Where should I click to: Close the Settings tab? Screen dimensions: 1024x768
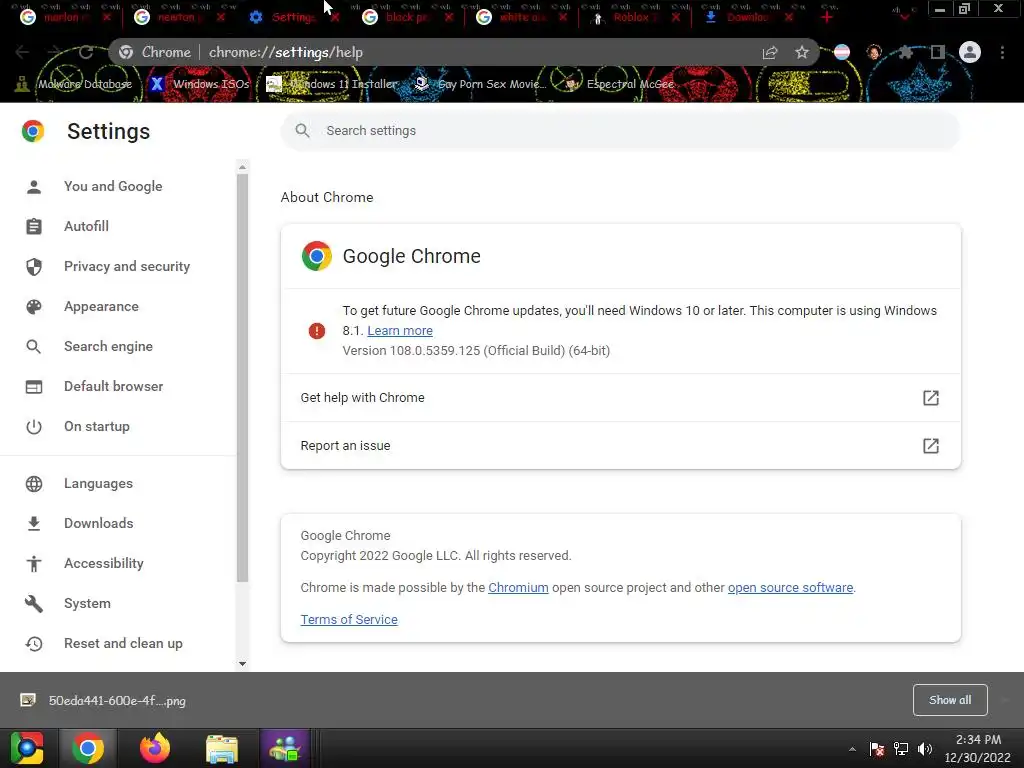(x=335, y=18)
